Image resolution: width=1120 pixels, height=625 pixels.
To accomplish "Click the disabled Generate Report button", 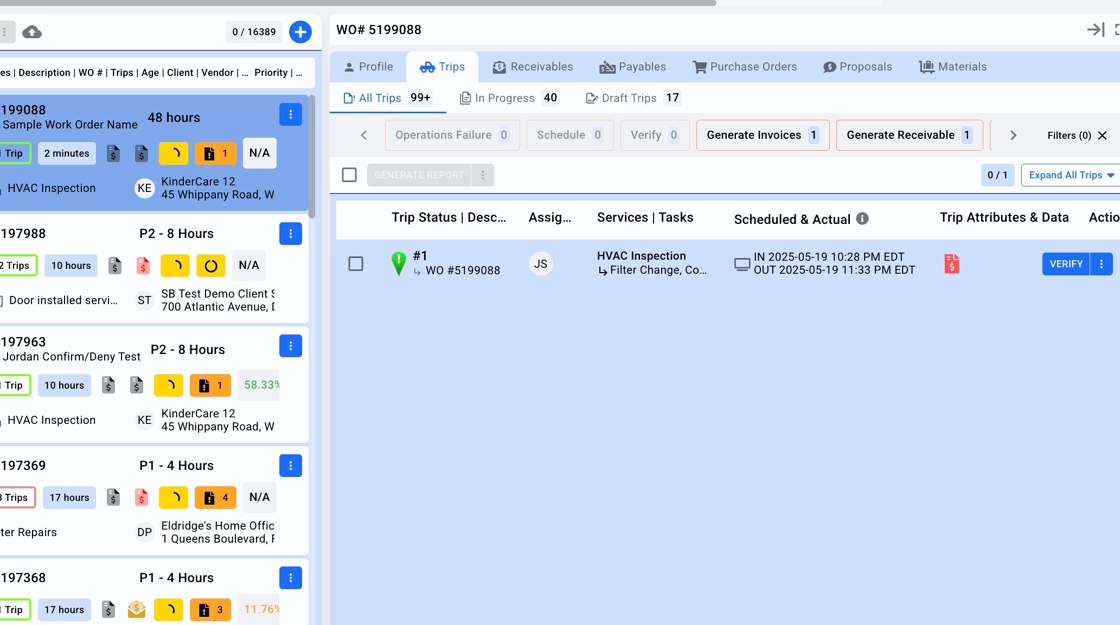I will 419,175.
